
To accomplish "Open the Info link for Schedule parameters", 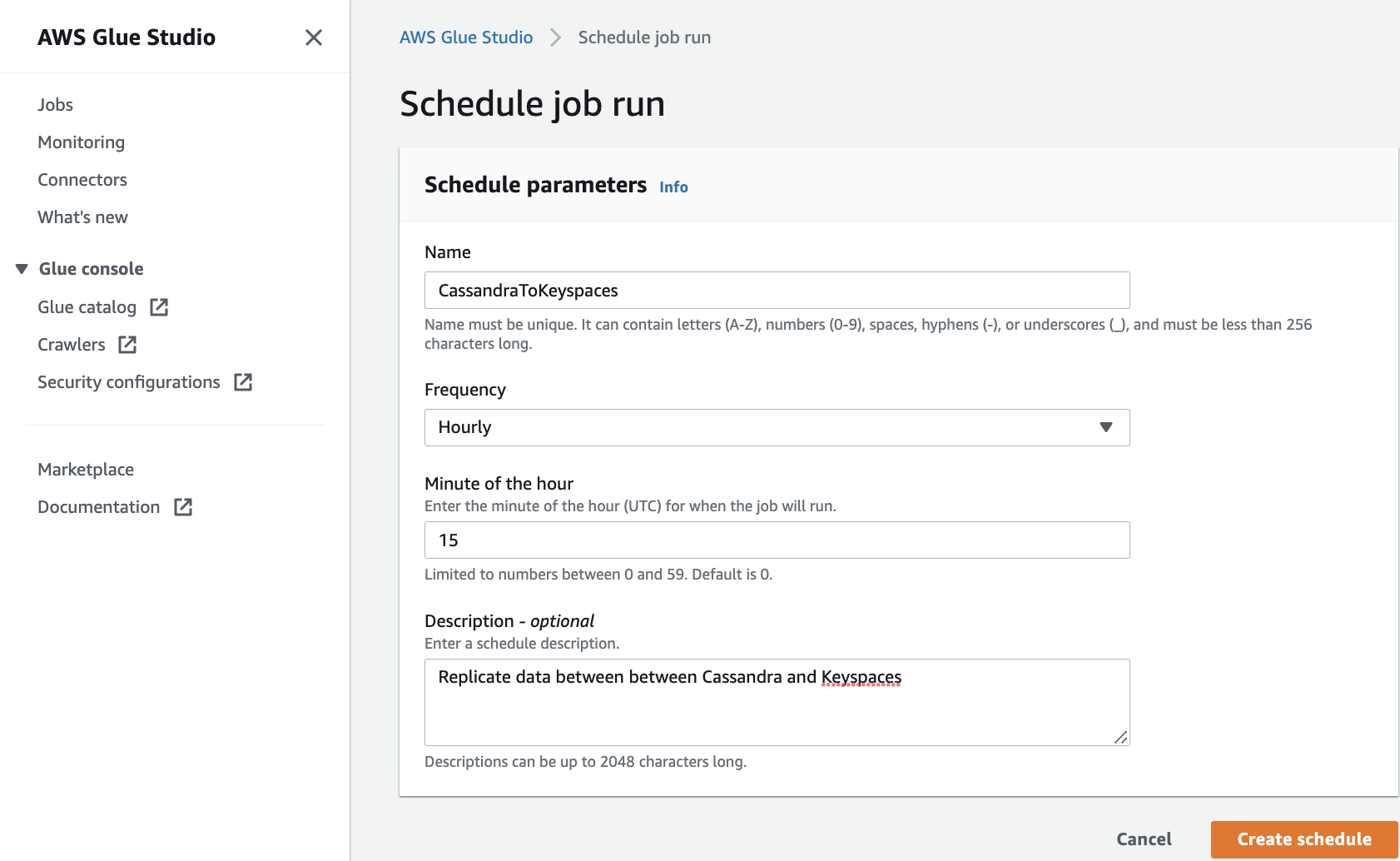I will click(674, 187).
